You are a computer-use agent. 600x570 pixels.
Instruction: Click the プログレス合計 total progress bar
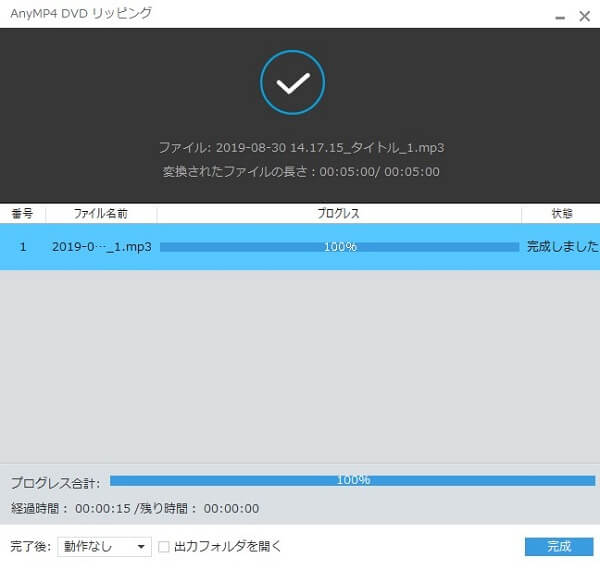click(352, 480)
